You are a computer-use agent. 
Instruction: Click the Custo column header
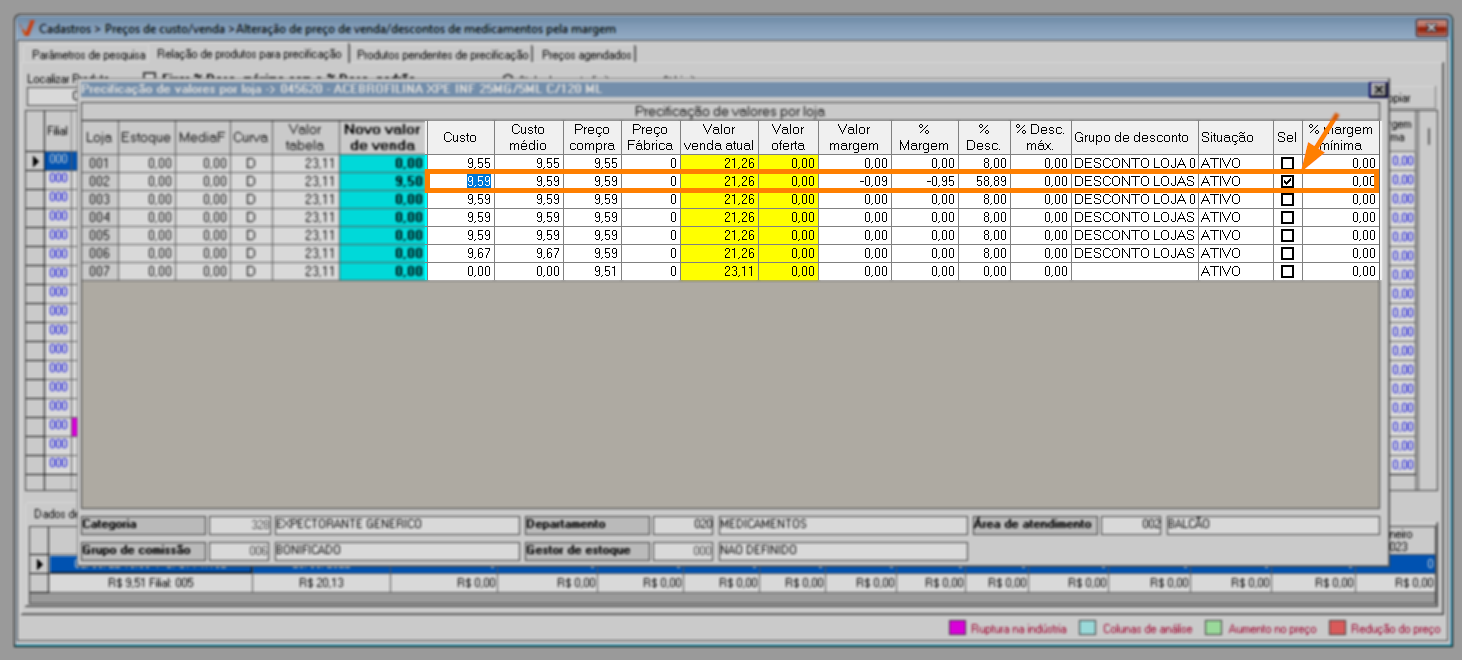pyautogui.click(x=461, y=137)
